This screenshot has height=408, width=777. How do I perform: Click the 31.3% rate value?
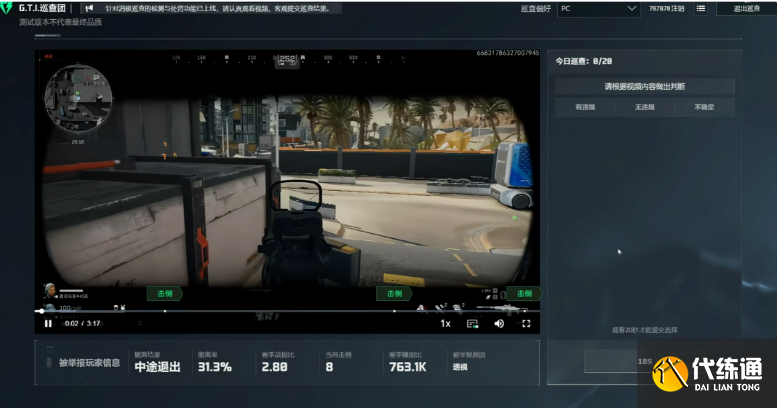(215, 367)
